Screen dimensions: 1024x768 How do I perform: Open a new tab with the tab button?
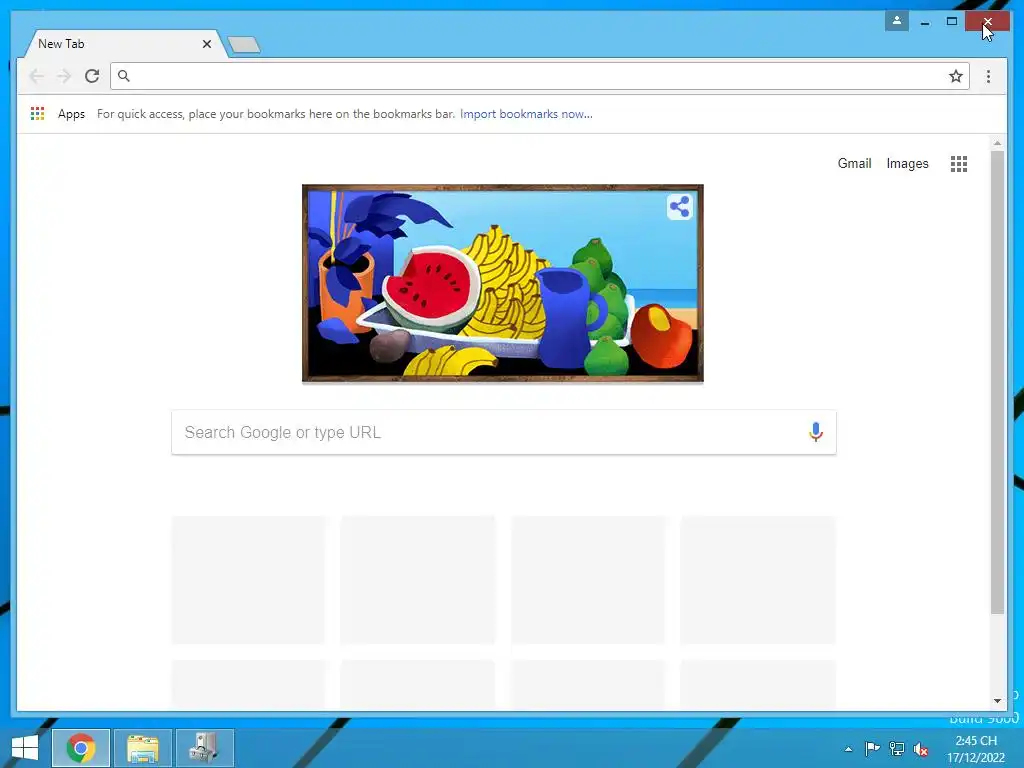click(x=244, y=44)
